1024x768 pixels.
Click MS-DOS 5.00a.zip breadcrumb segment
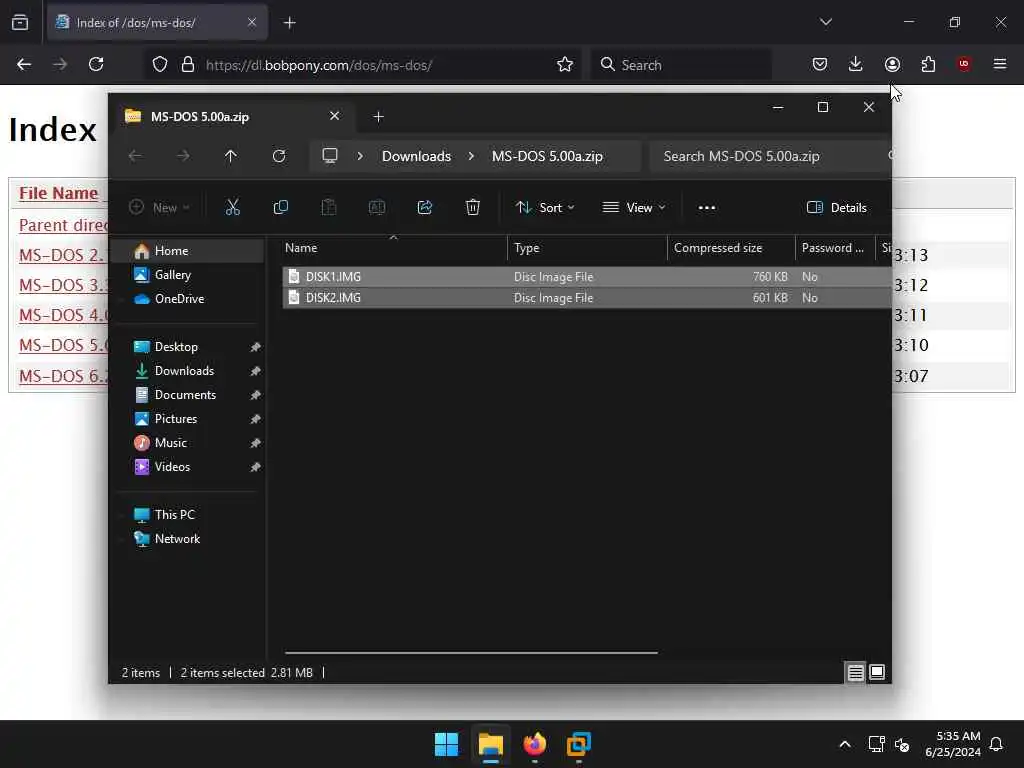[547, 156]
